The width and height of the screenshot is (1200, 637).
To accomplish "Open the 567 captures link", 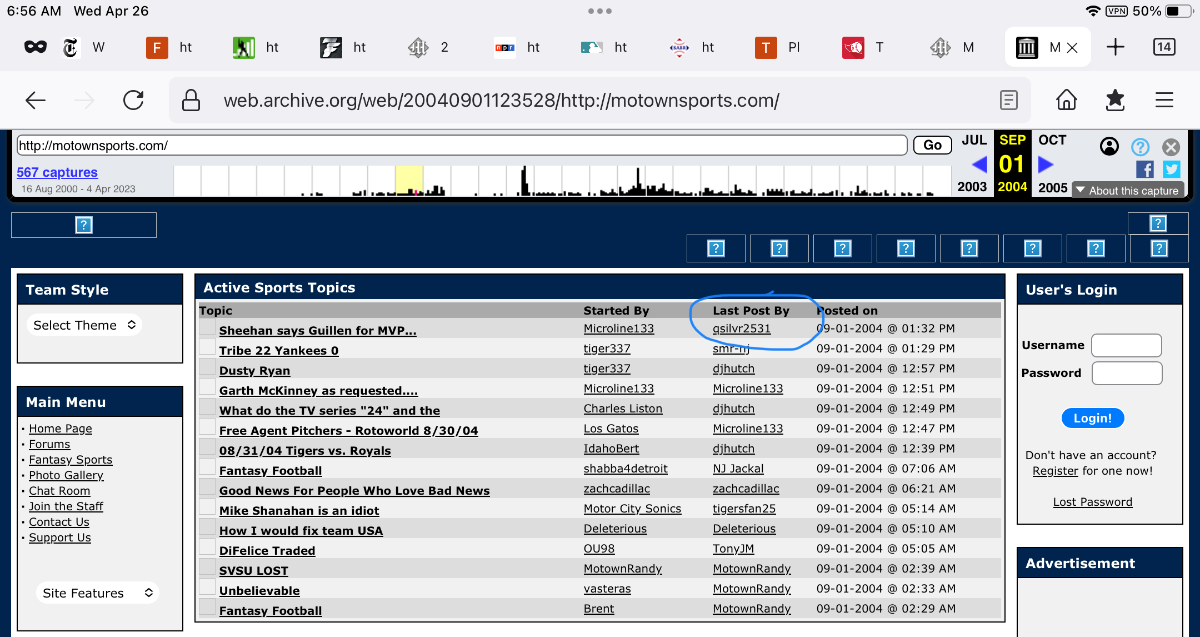I will [x=57, y=172].
